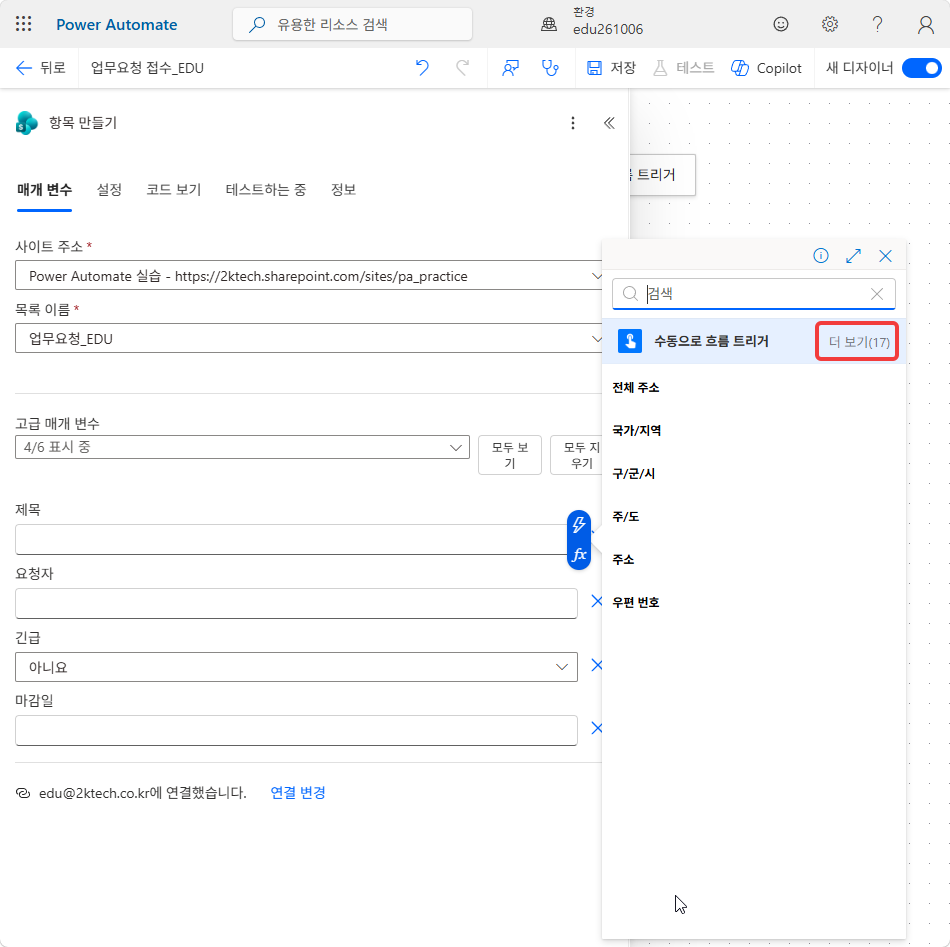This screenshot has height=947, width=950.
Task: Open the settings gear icon
Action: pos(829,24)
